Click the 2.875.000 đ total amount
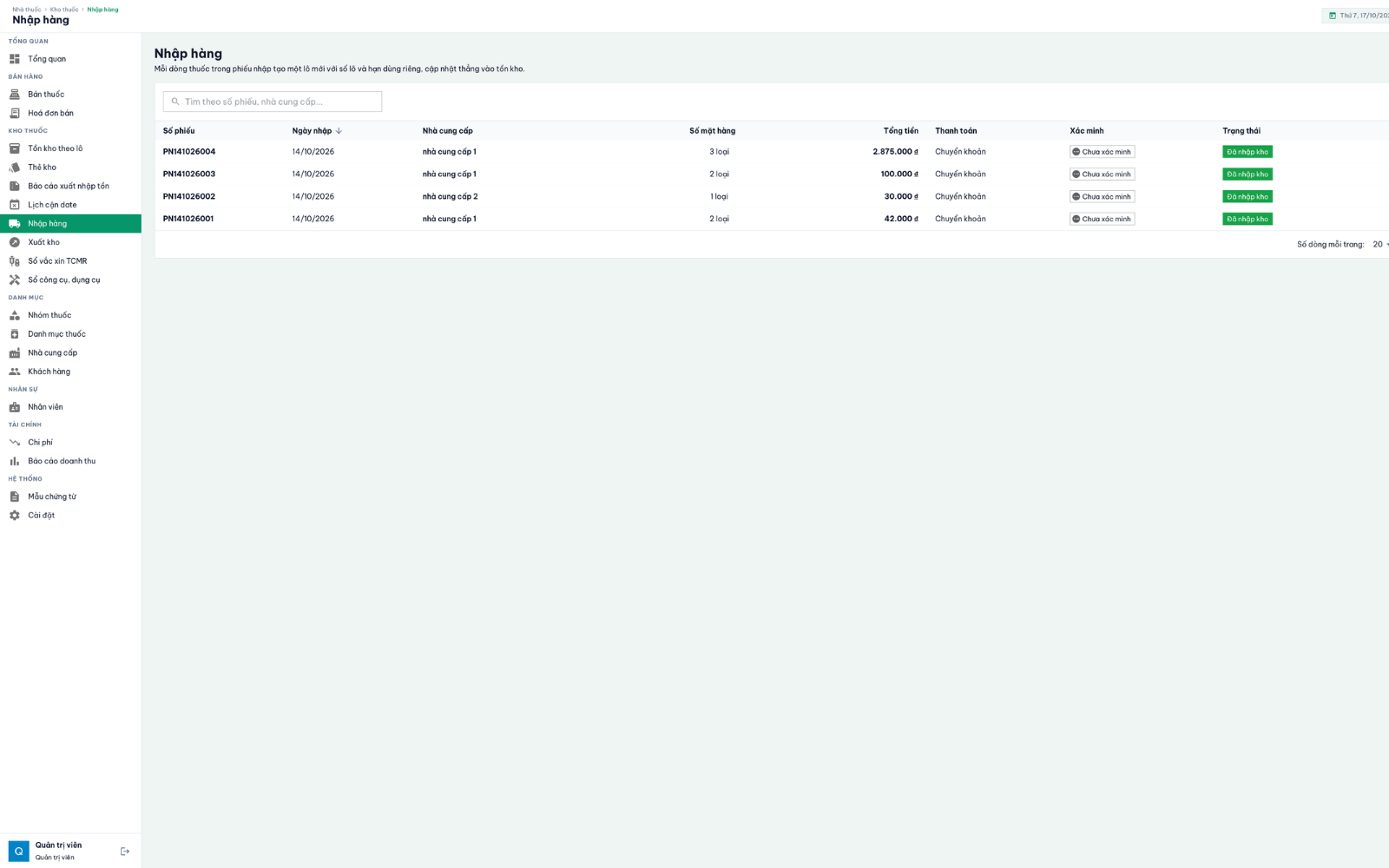 (x=895, y=152)
